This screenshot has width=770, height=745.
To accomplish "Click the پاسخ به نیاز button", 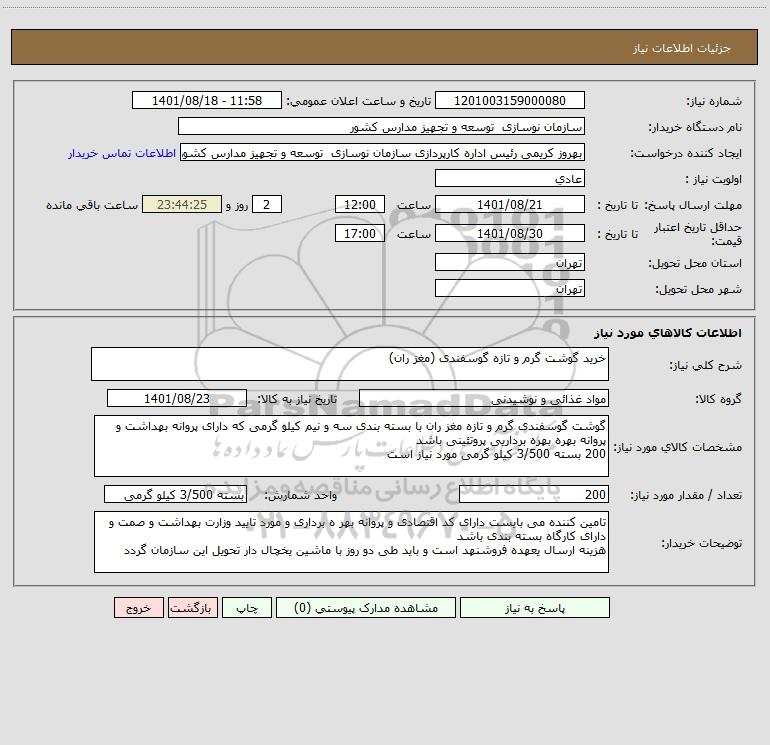I will (x=535, y=608).
